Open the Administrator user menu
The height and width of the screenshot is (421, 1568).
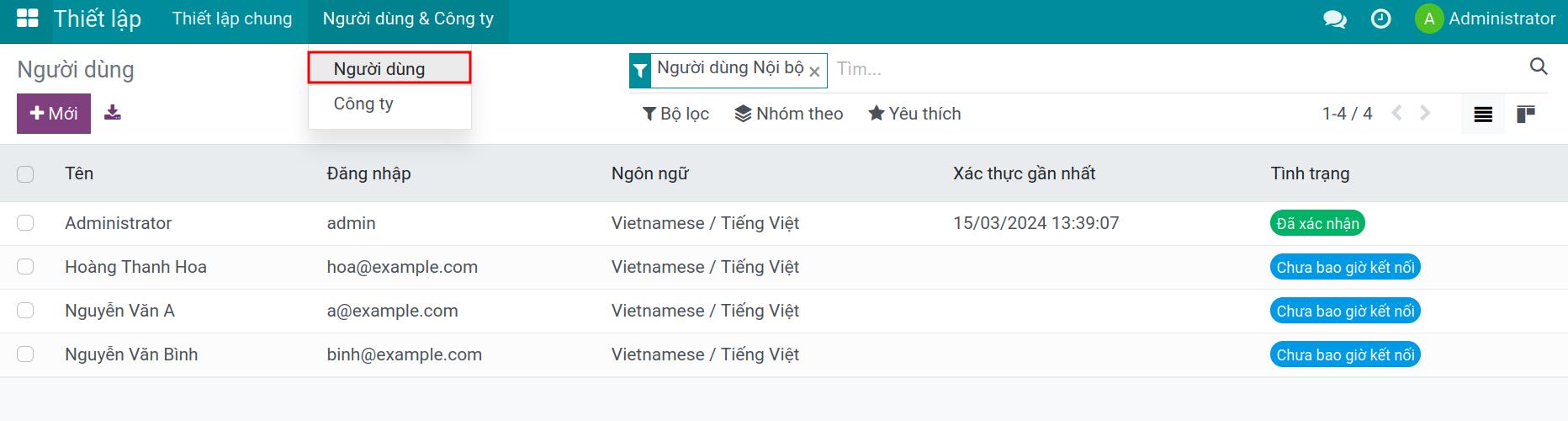(x=1486, y=19)
